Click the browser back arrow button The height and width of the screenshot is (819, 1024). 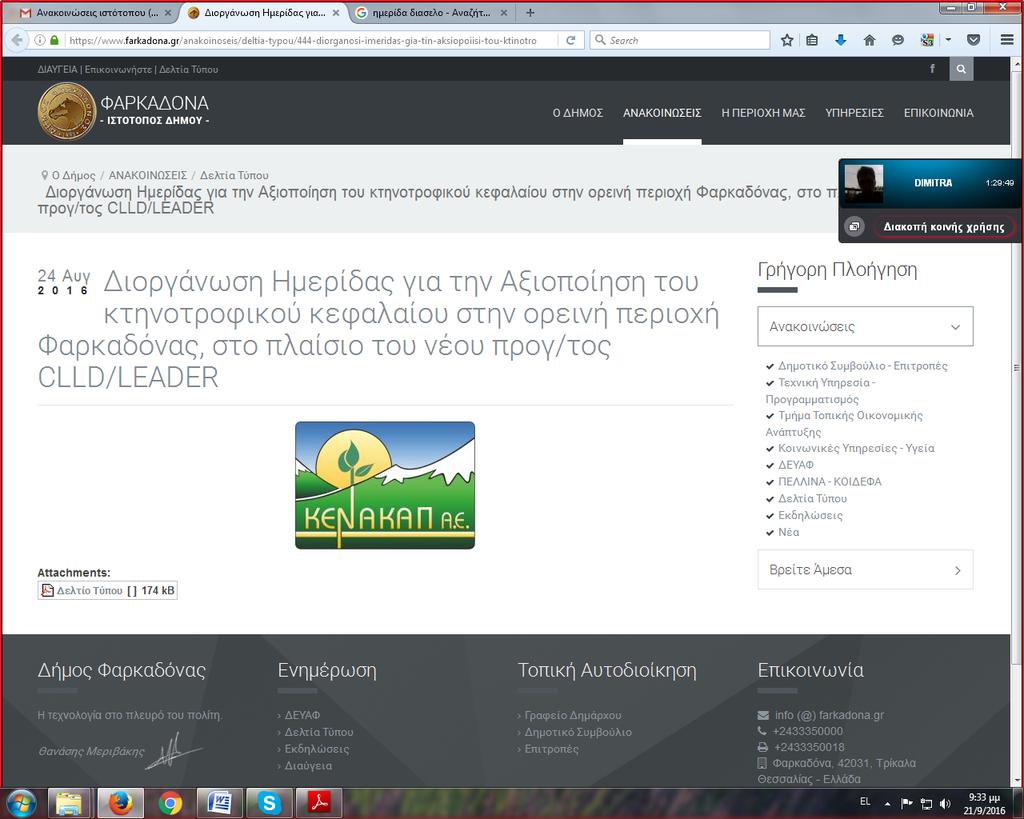[18, 40]
